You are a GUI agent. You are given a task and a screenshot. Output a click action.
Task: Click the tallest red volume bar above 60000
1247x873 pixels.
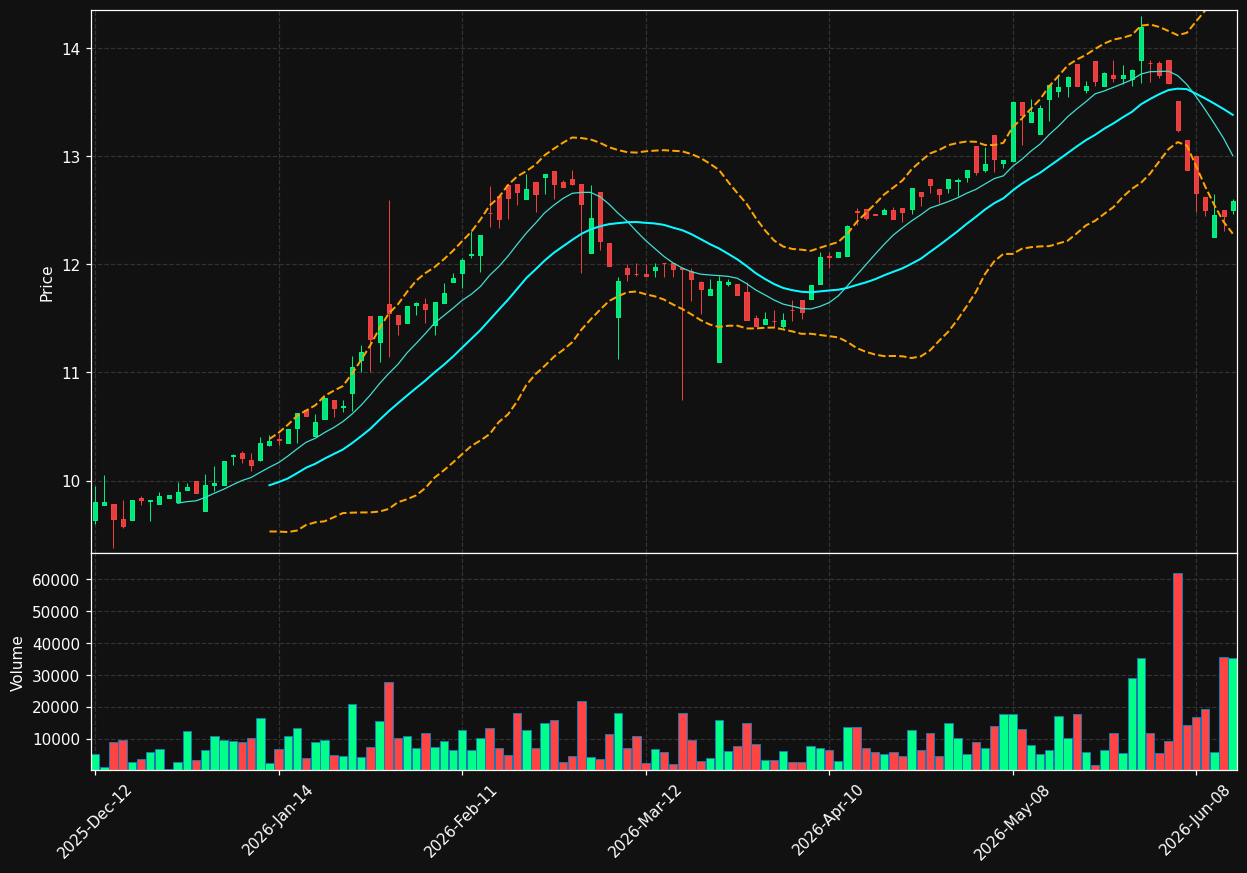[x=1178, y=671]
